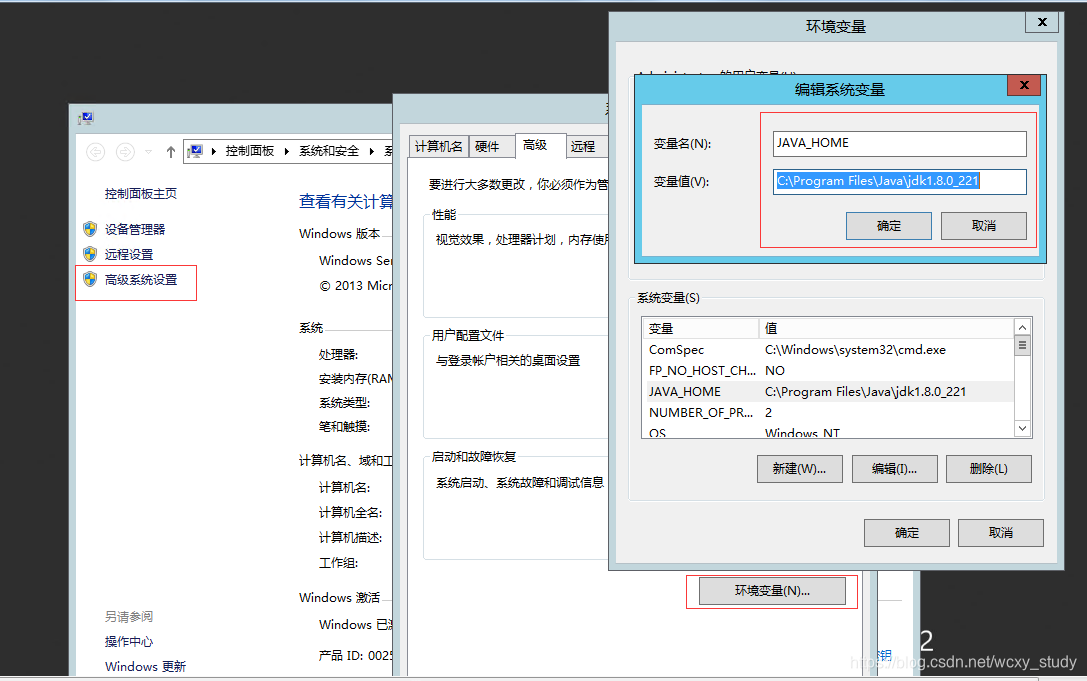This screenshot has width=1087, height=681.
Task: Open 远程设置 link
Action: click(x=129, y=255)
